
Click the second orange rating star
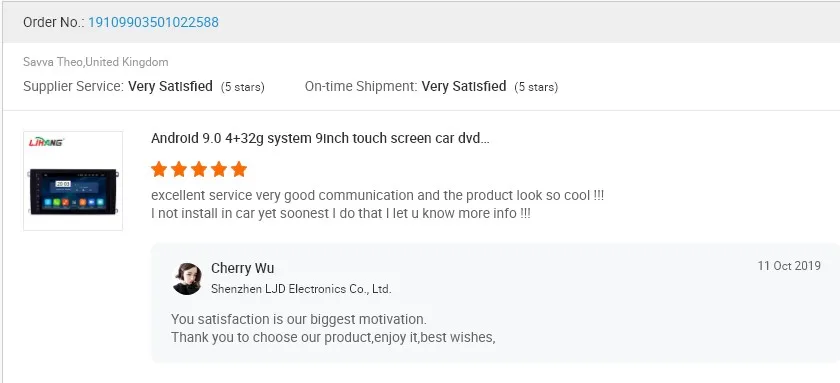coord(179,169)
